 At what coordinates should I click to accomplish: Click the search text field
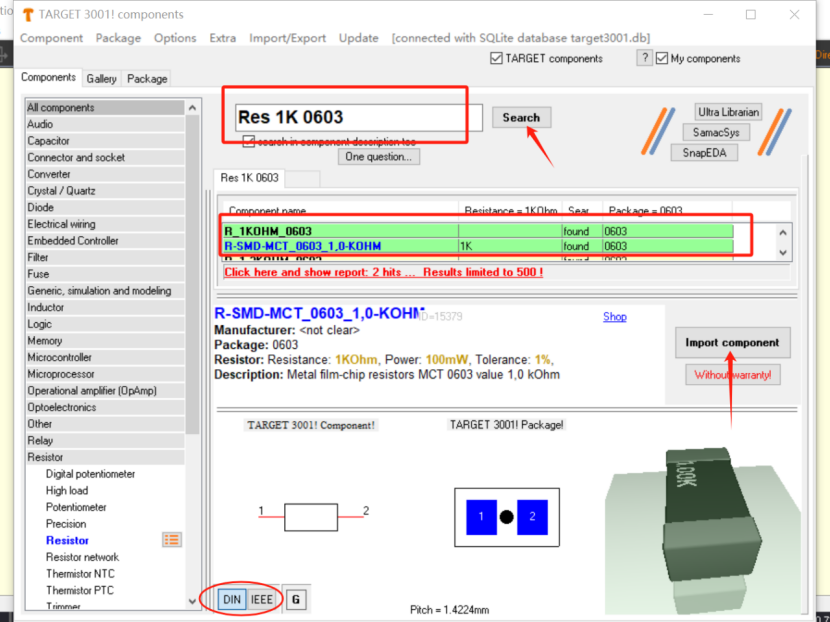click(x=358, y=117)
